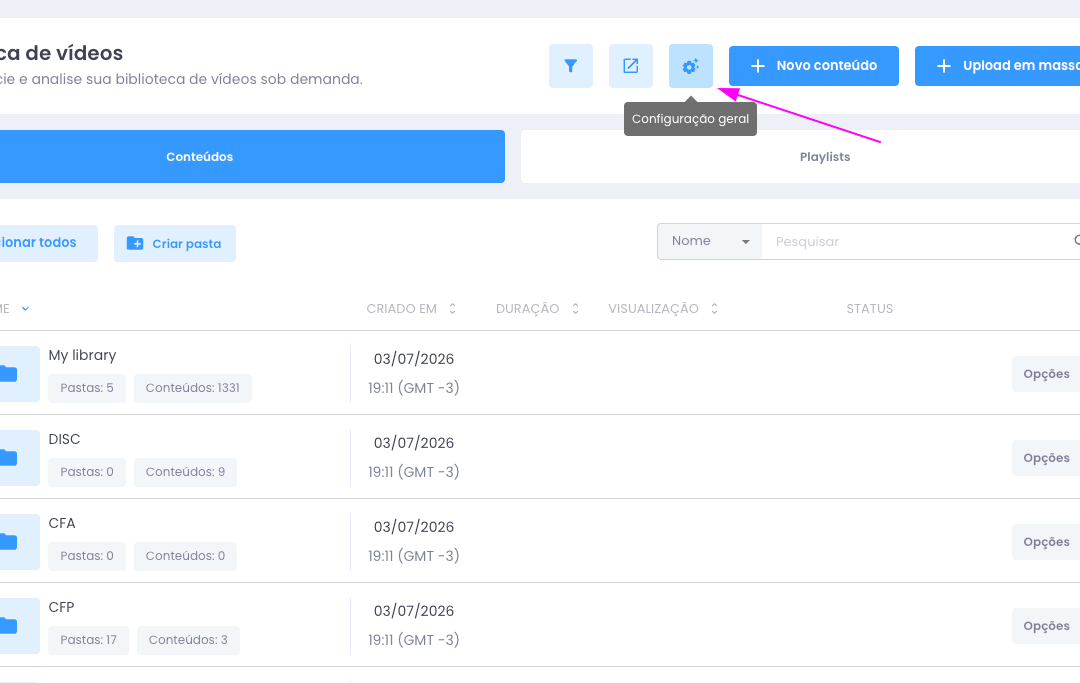The height and width of the screenshot is (683, 1080).
Task: Click the Criar pasta button
Action: coord(175,243)
